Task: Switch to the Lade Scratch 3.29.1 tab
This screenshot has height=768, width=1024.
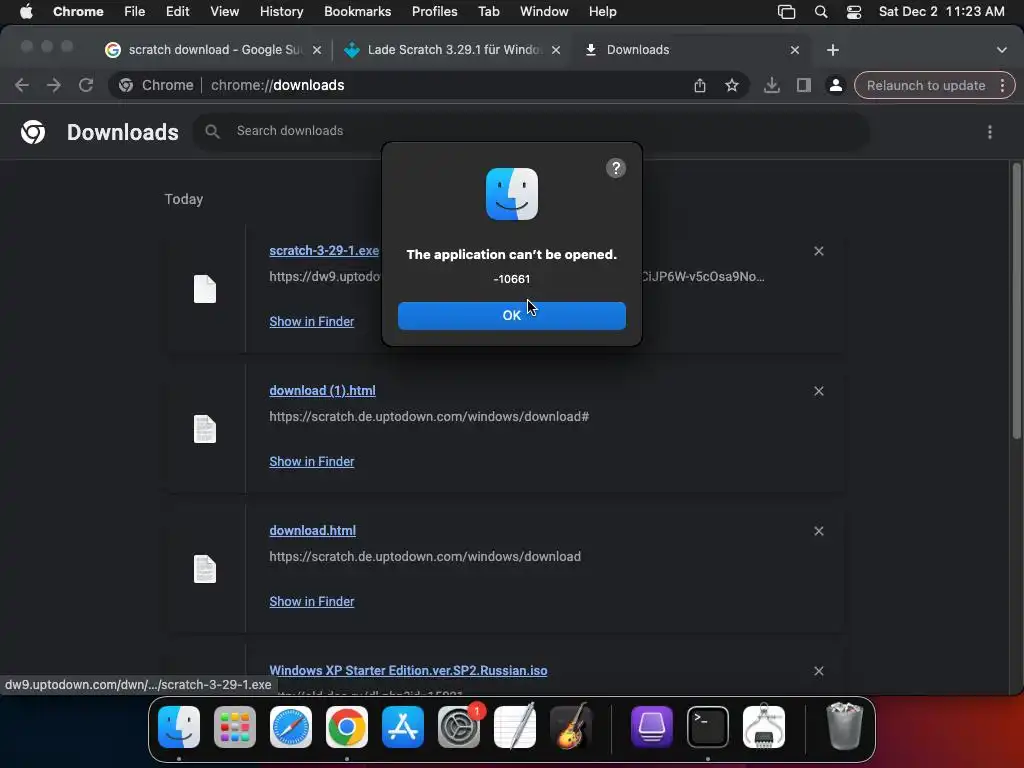Action: [451, 50]
